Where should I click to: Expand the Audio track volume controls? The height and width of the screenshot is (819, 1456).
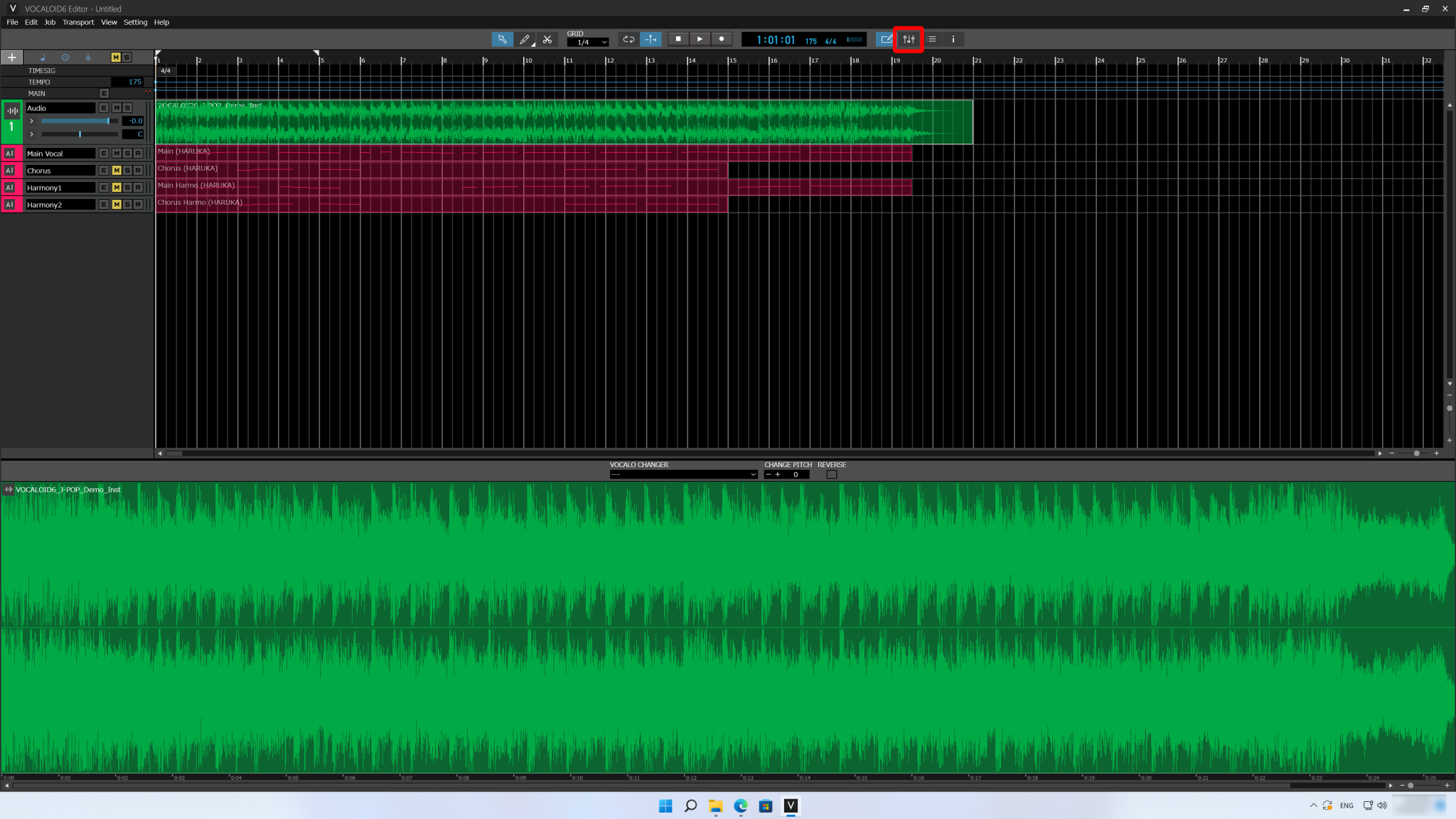click(x=31, y=121)
